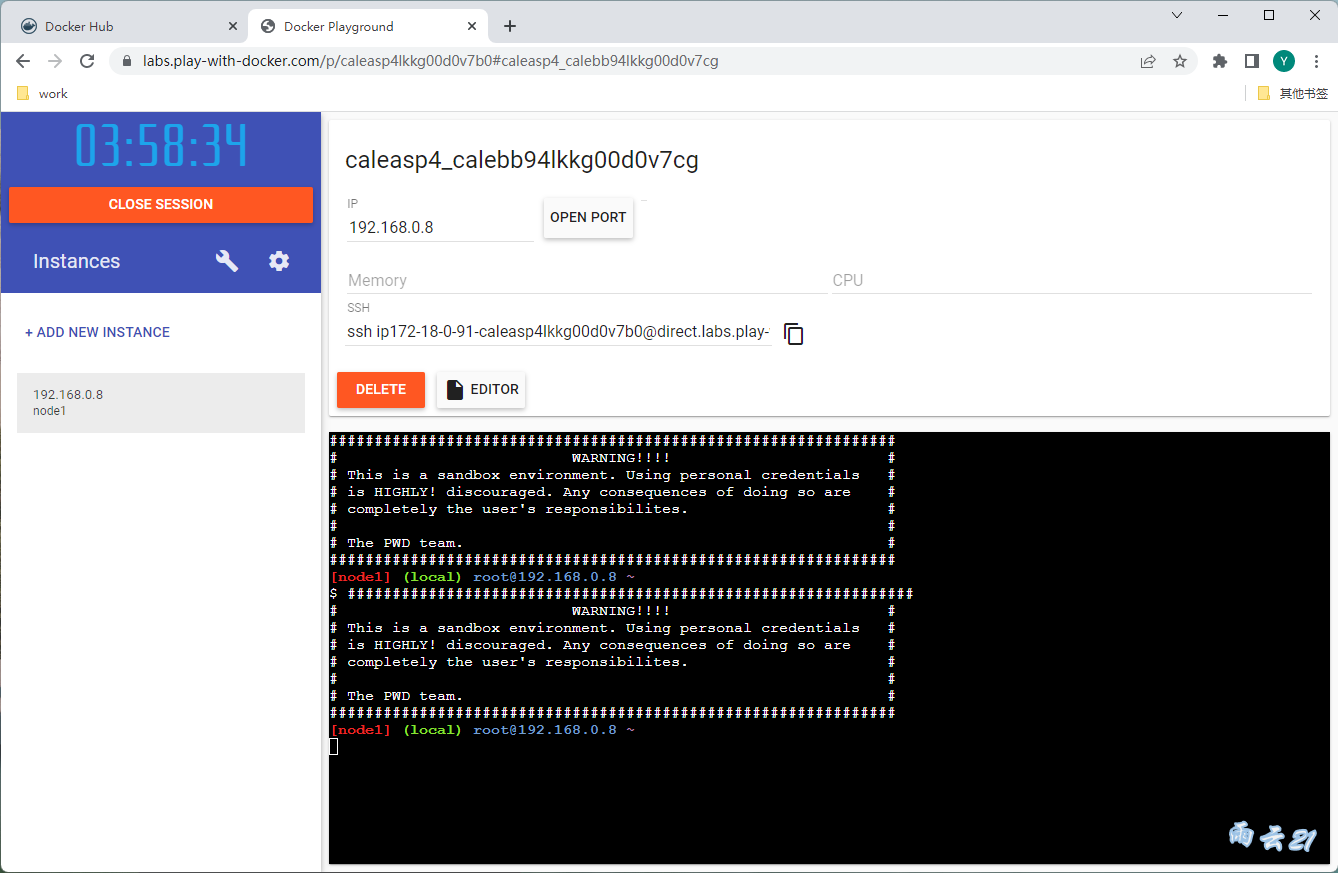Screen dimensions: 1338x873
Task: Click the last terminal prompt root@192.168.0.8
Action: 545,730
